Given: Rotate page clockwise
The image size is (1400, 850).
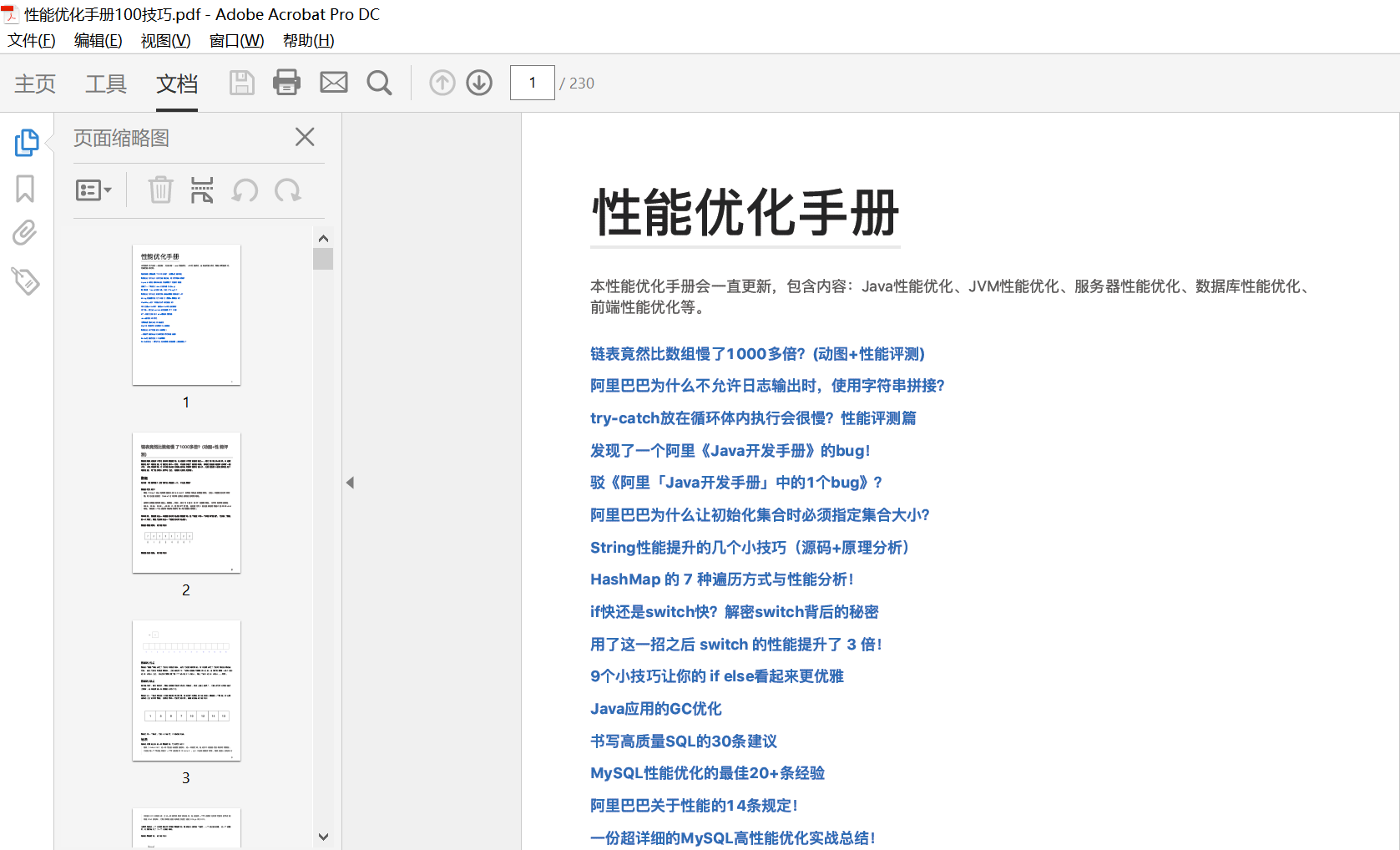Looking at the screenshot, I should (288, 190).
